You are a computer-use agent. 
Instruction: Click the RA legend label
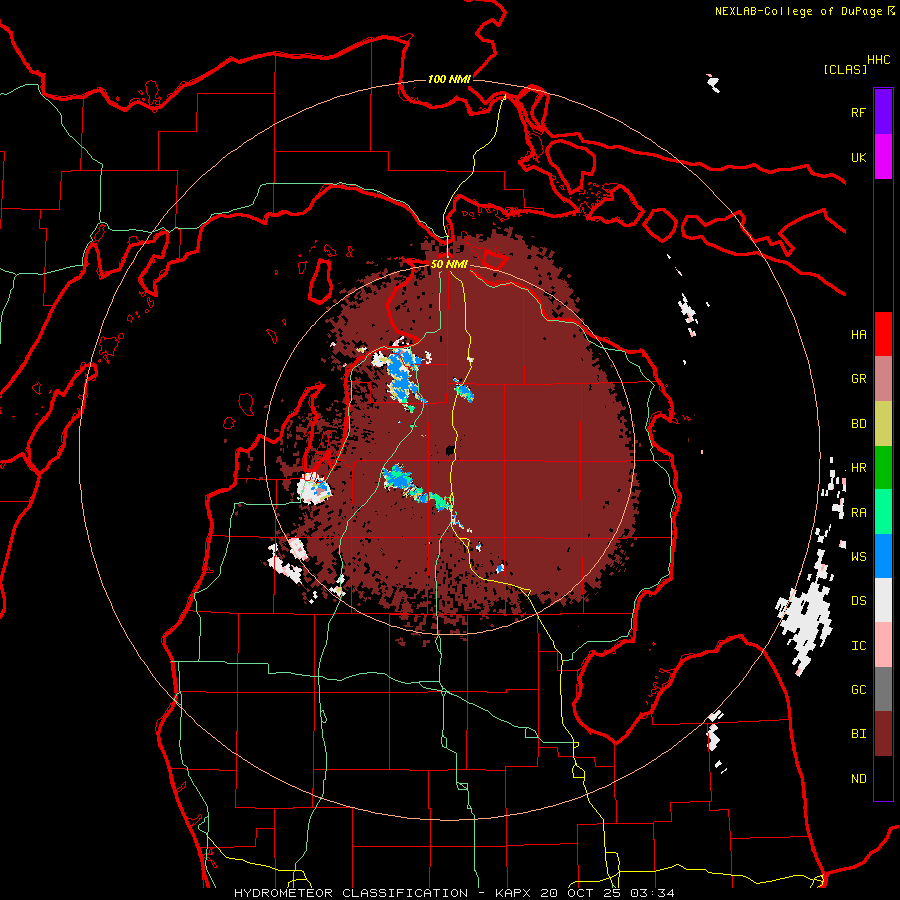[858, 513]
